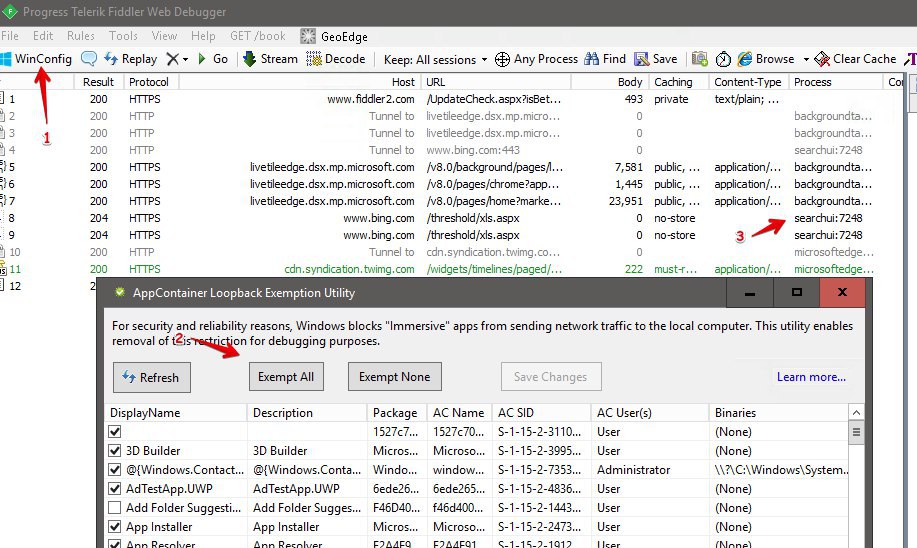917x548 pixels.
Task: Click the Any Process target icon
Action: pyautogui.click(x=502, y=59)
